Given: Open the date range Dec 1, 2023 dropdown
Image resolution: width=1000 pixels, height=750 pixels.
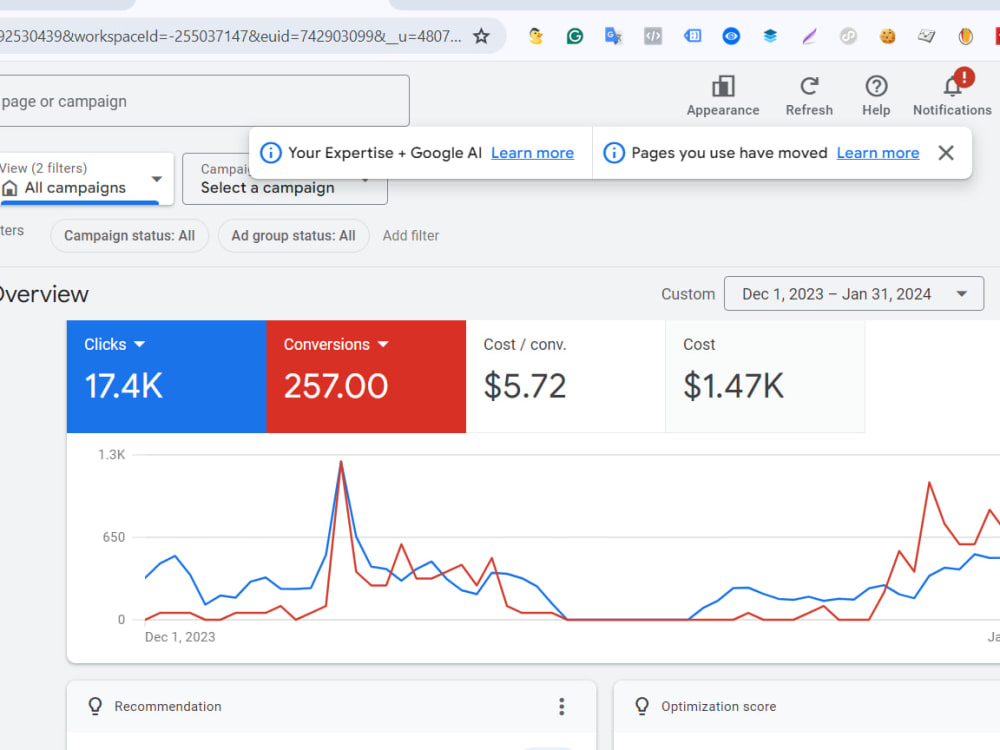Looking at the screenshot, I should (854, 294).
